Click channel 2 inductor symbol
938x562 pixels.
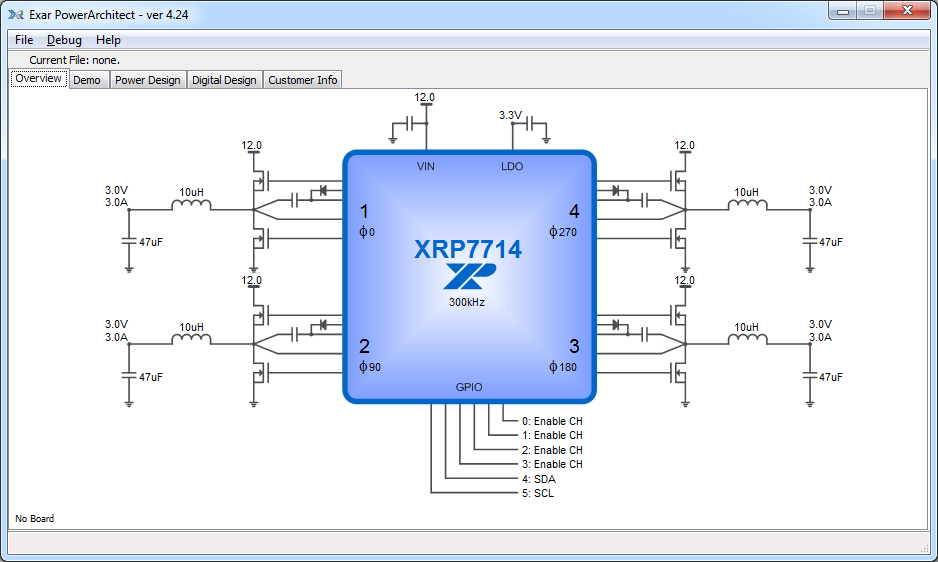point(191,339)
